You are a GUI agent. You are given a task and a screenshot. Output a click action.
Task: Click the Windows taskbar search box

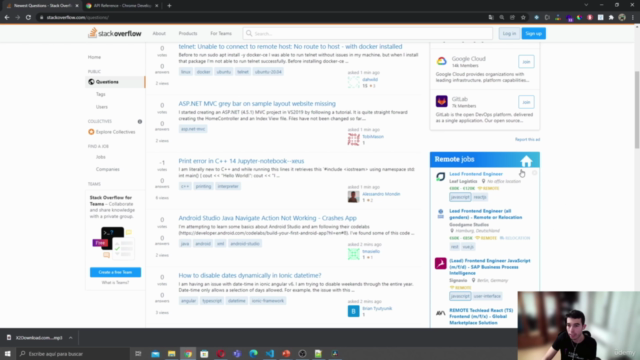tap(73, 353)
